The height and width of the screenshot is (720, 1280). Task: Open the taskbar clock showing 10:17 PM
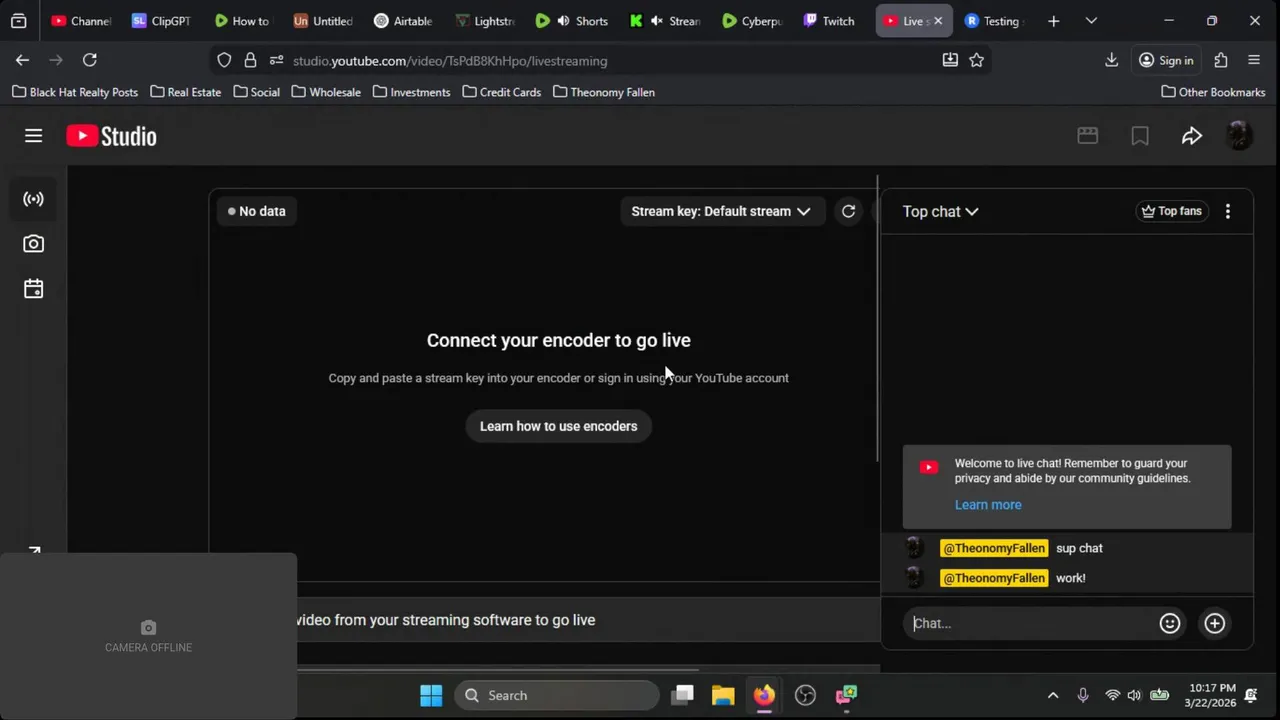coord(1212,695)
